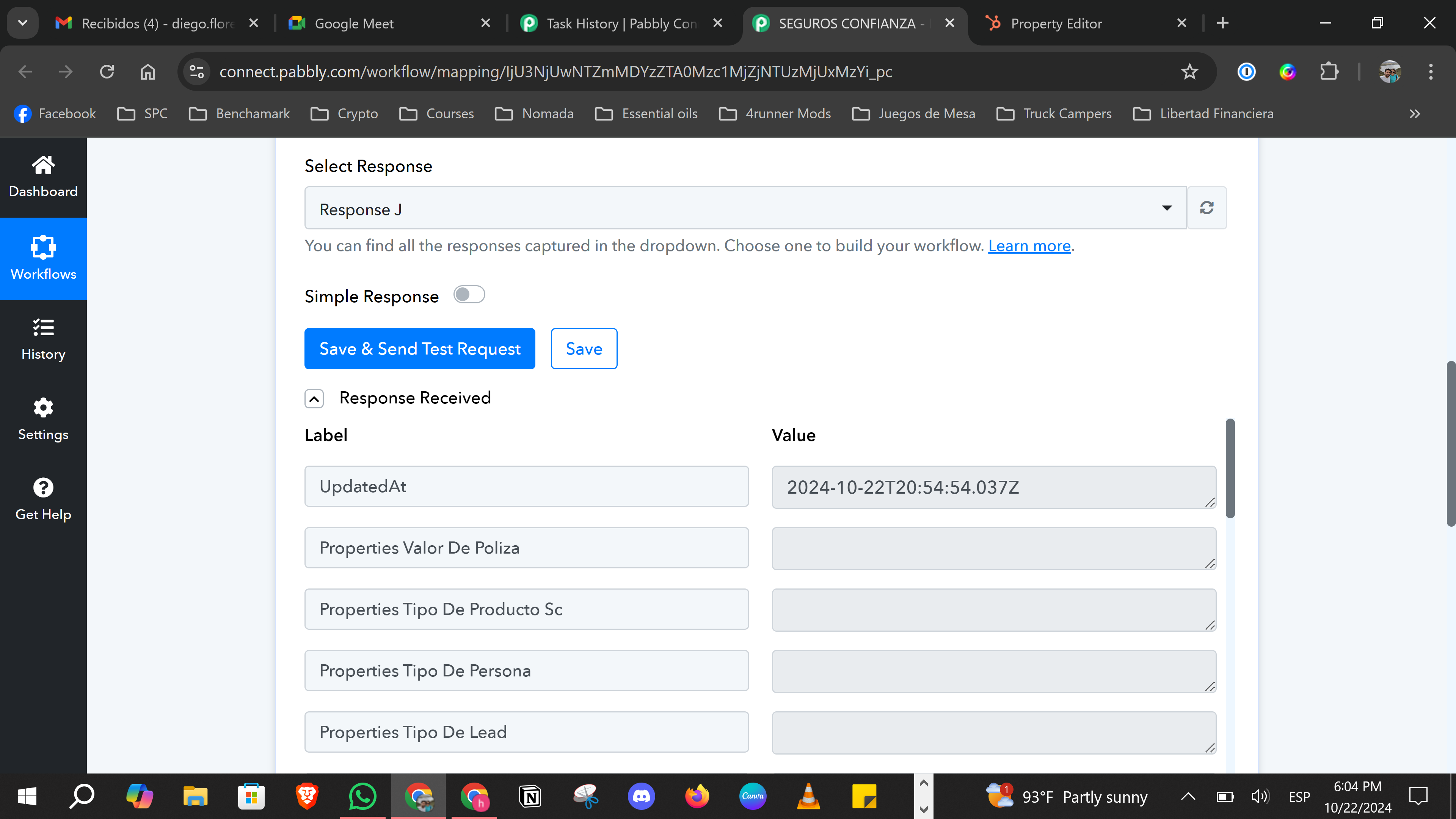1456x819 pixels.
Task: Bookmark this page with star icon
Action: pyautogui.click(x=1189, y=72)
